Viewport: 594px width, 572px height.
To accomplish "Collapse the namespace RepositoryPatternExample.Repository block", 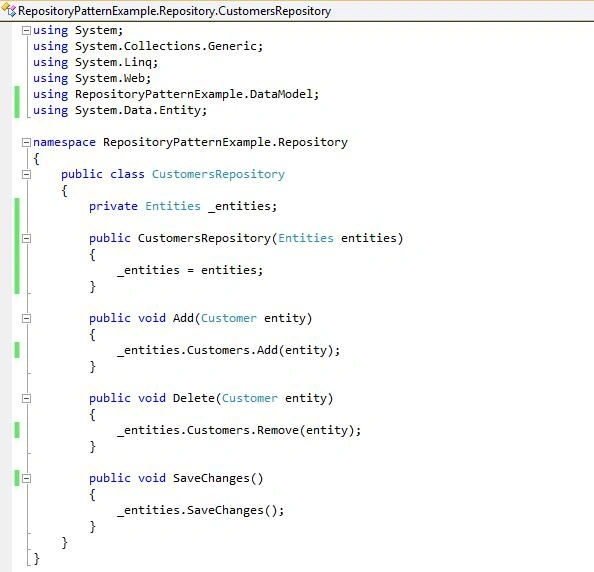I will click(26, 143).
